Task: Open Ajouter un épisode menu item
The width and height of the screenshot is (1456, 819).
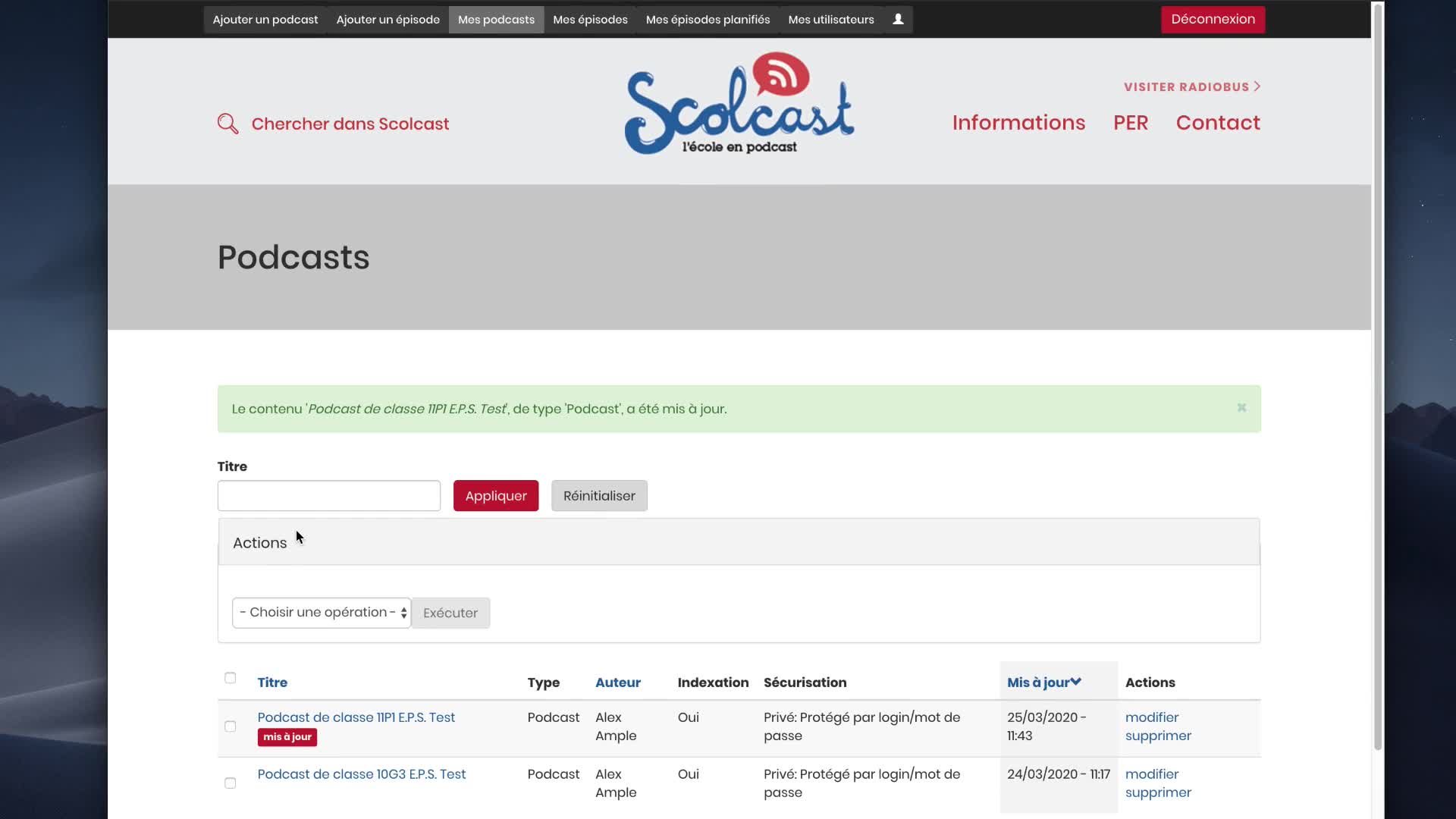Action: click(388, 20)
